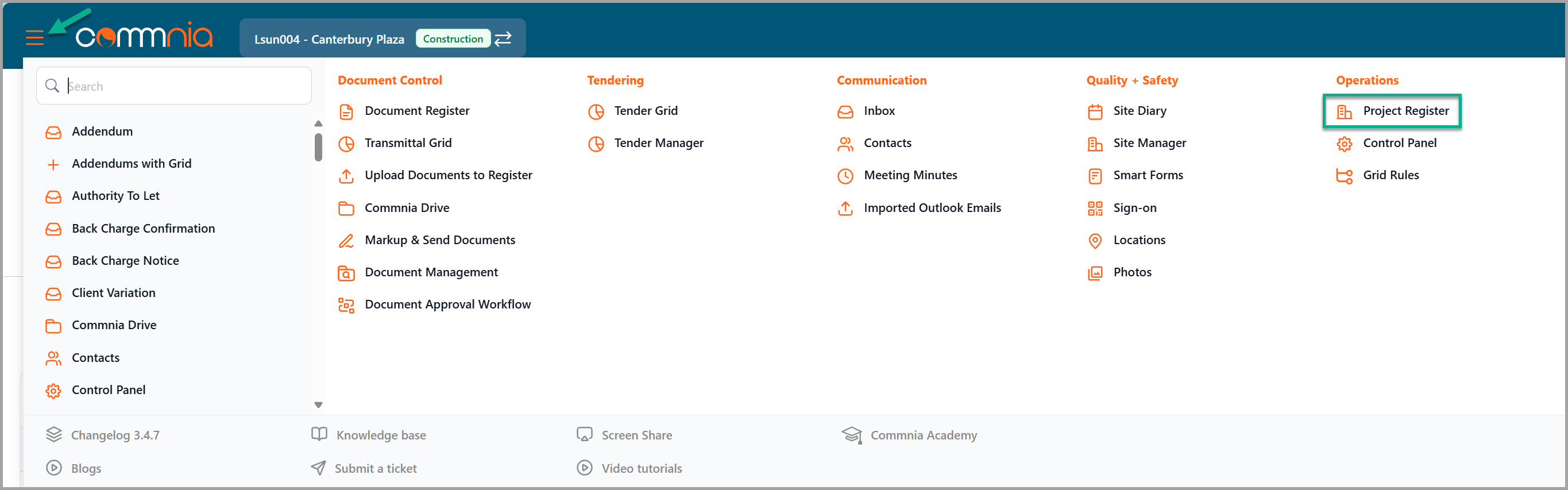Click the Document Approval Workflow icon

click(346, 305)
